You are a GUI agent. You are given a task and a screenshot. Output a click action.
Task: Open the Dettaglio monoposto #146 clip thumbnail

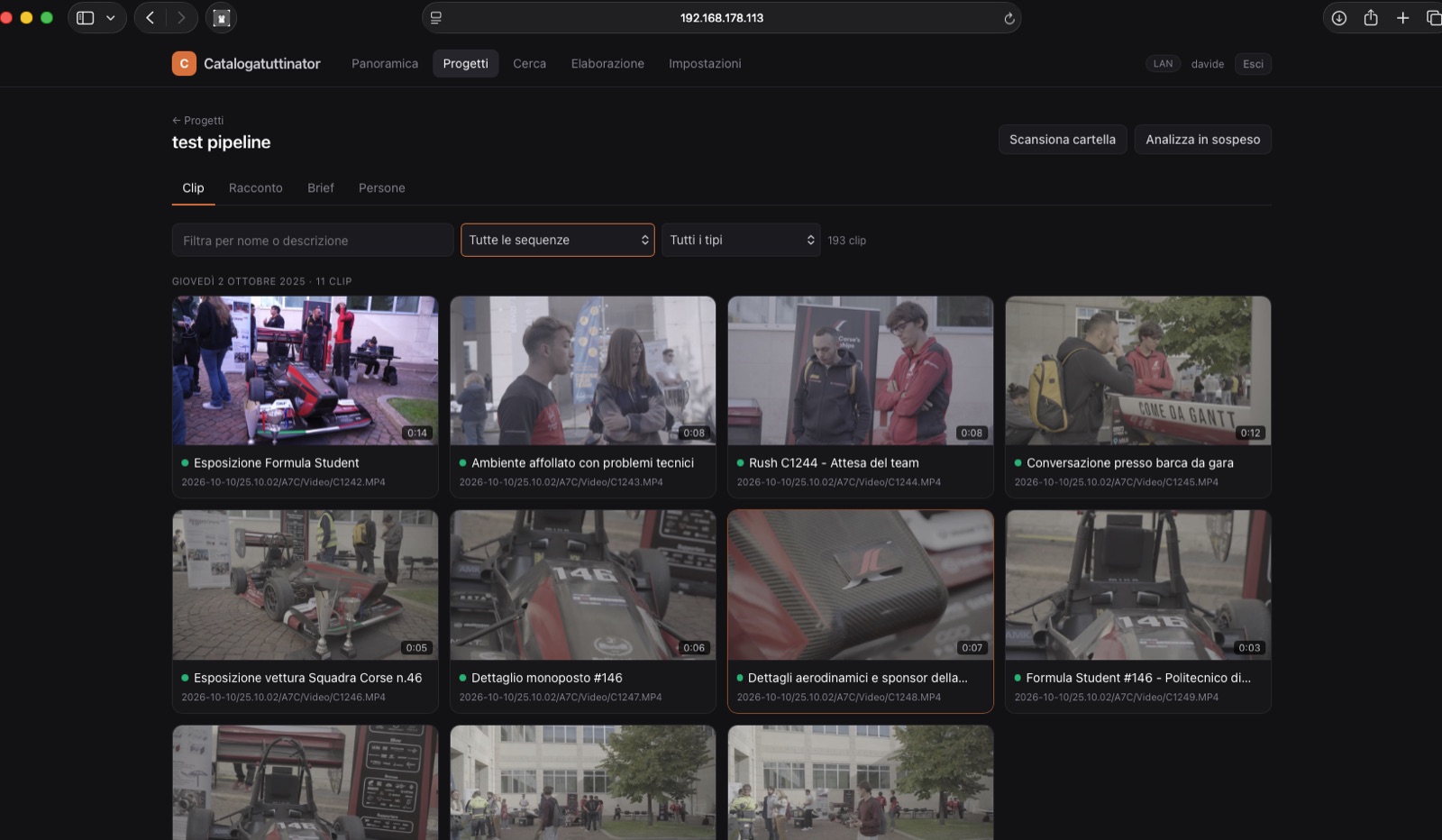(583, 585)
